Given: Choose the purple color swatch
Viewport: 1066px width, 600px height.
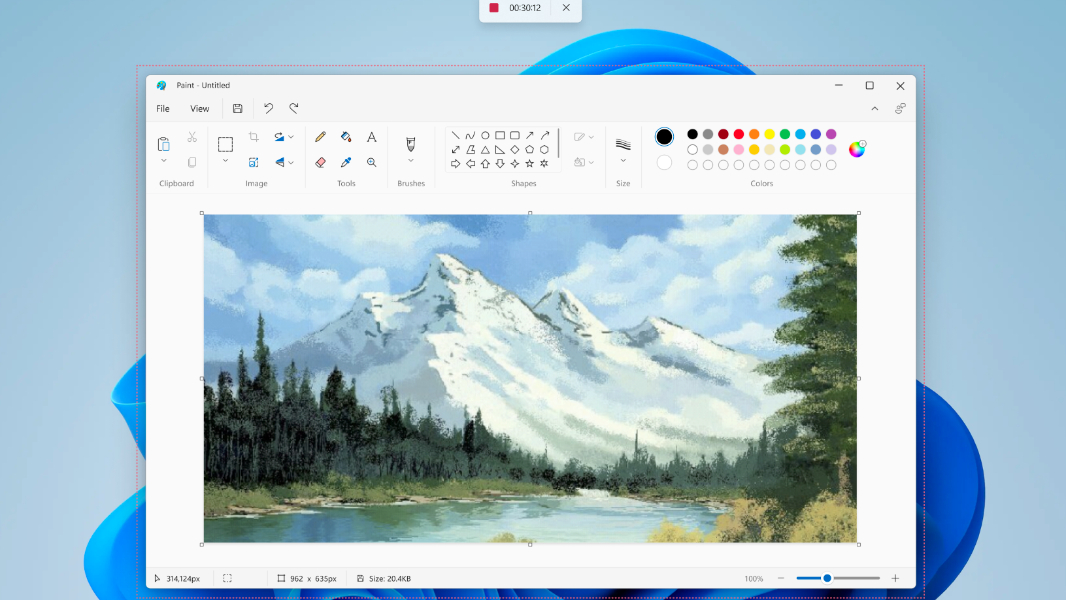Looking at the screenshot, I should pos(831,135).
